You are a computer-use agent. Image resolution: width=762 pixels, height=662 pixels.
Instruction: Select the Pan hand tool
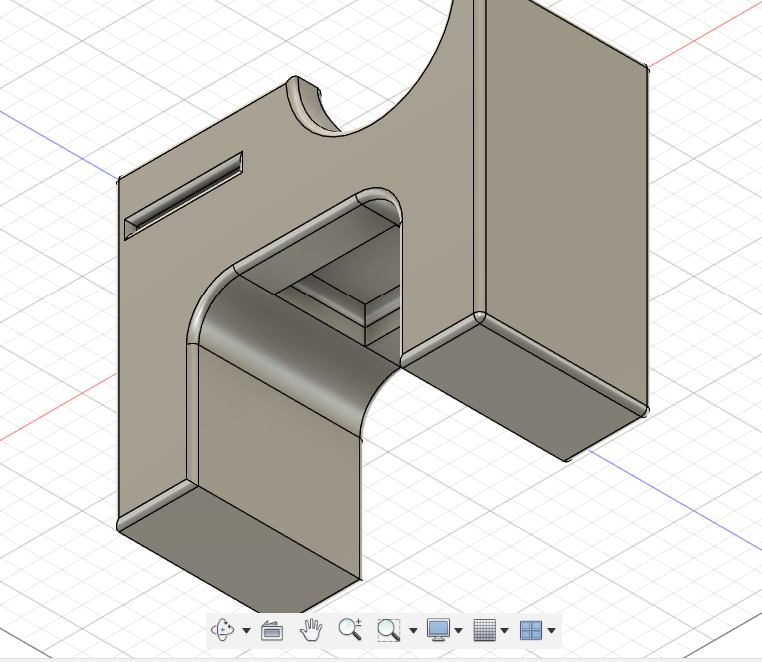pyautogui.click(x=311, y=630)
